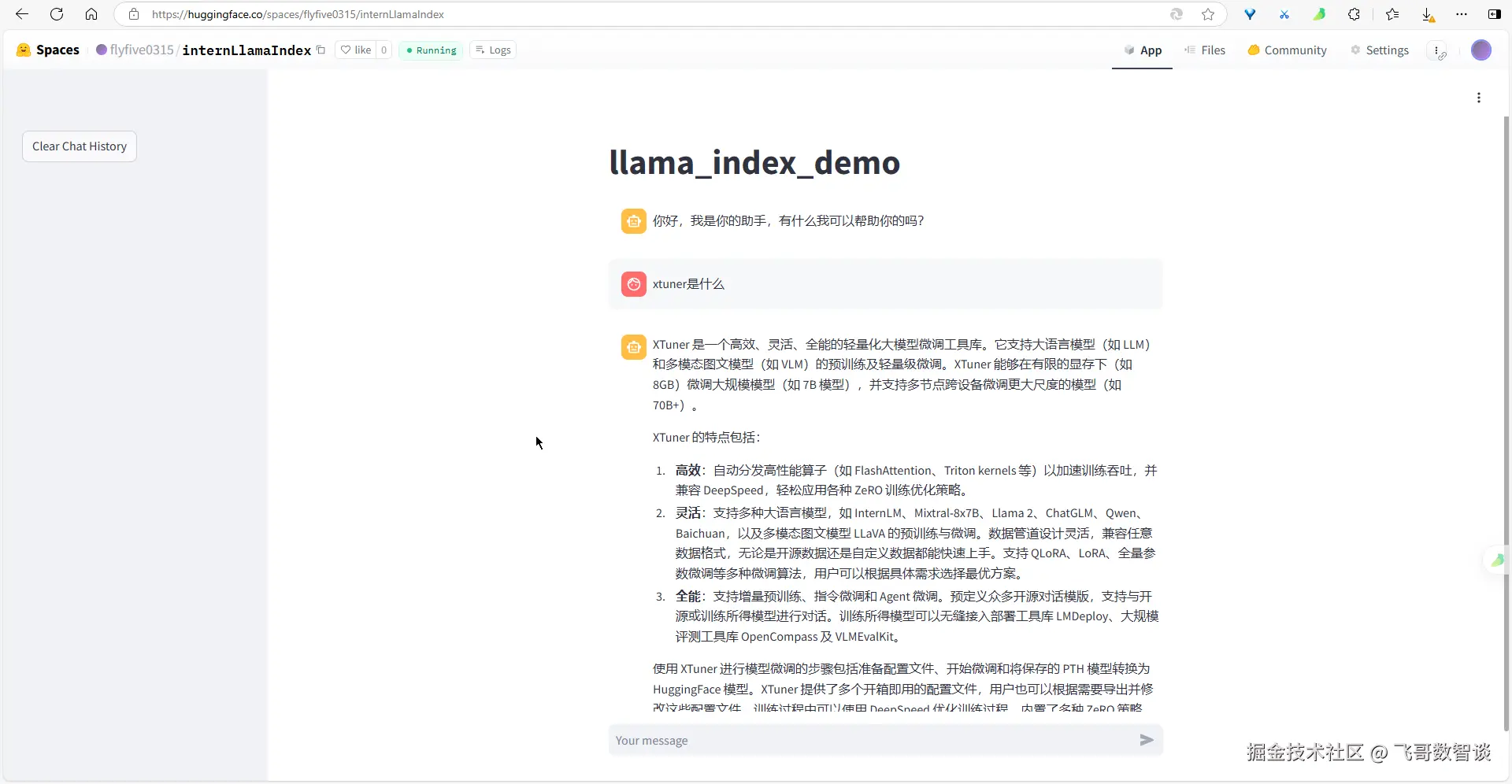Open internLlamaIndex space name link
The width and height of the screenshot is (1512, 784).
(246, 50)
